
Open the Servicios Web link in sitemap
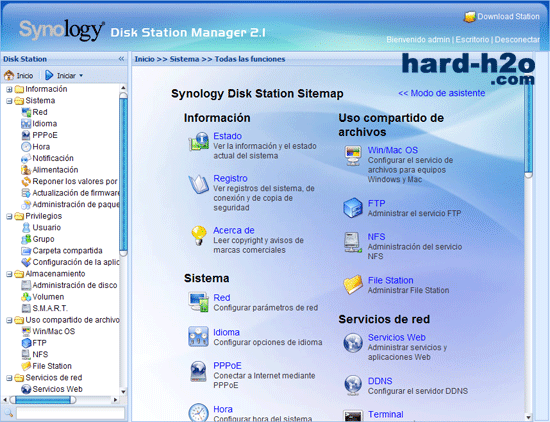(x=396, y=337)
